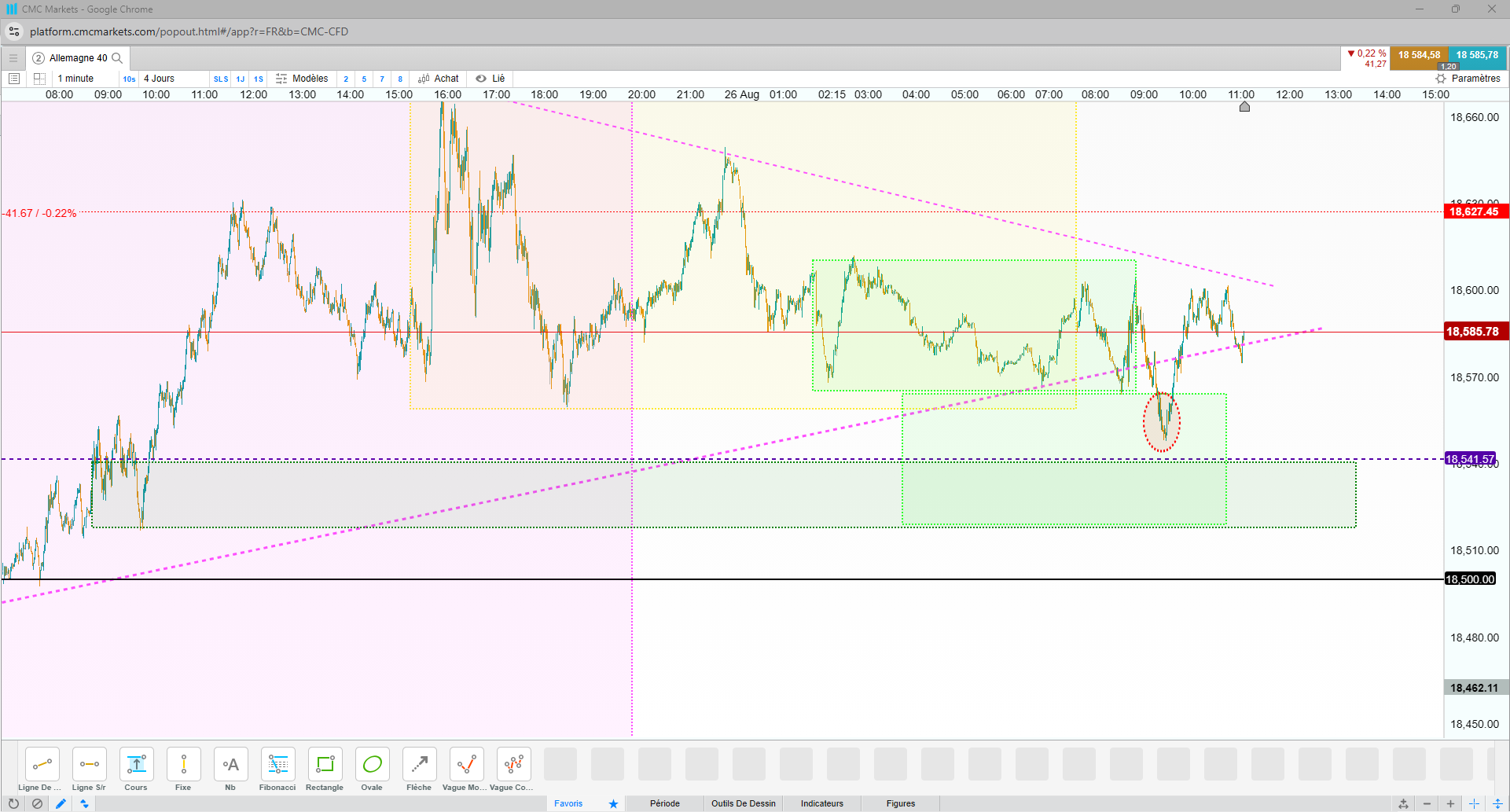The height and width of the screenshot is (812, 1510).
Task: Click the 11:00 time axis marker arrow
Action: [1244, 106]
